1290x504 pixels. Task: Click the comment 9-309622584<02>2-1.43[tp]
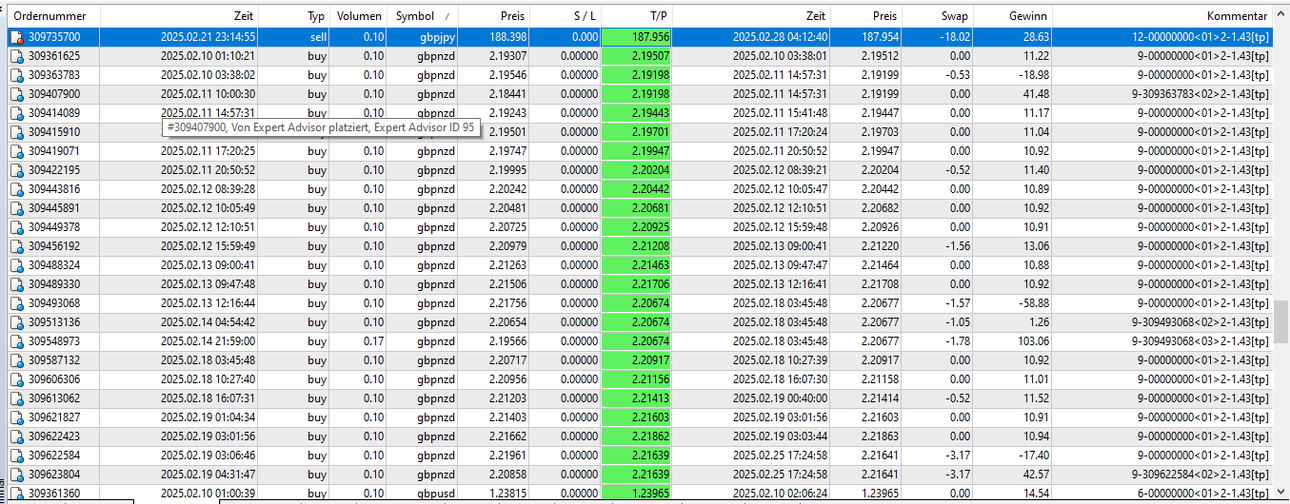(x=1201, y=474)
